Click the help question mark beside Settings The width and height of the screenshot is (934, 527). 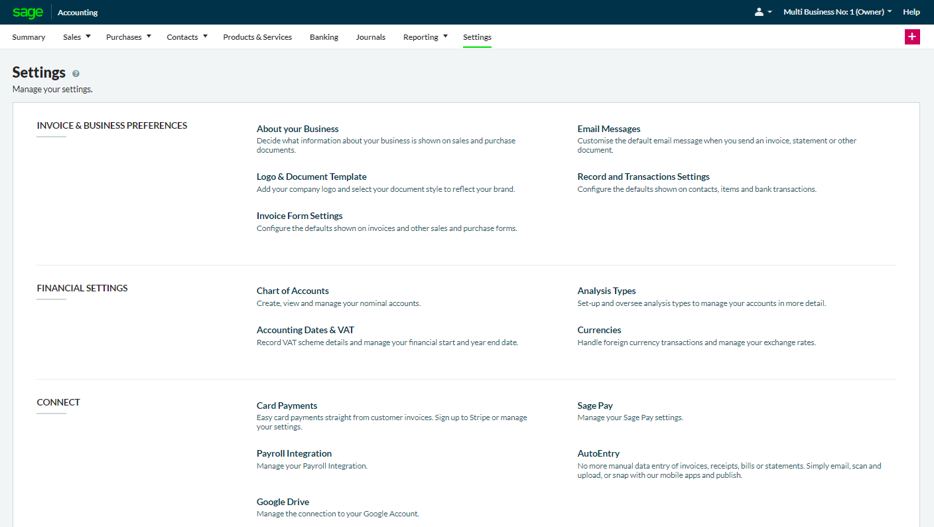point(76,74)
